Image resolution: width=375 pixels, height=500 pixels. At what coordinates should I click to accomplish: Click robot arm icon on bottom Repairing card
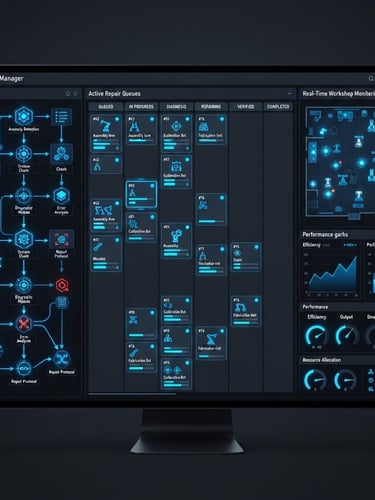point(211,339)
